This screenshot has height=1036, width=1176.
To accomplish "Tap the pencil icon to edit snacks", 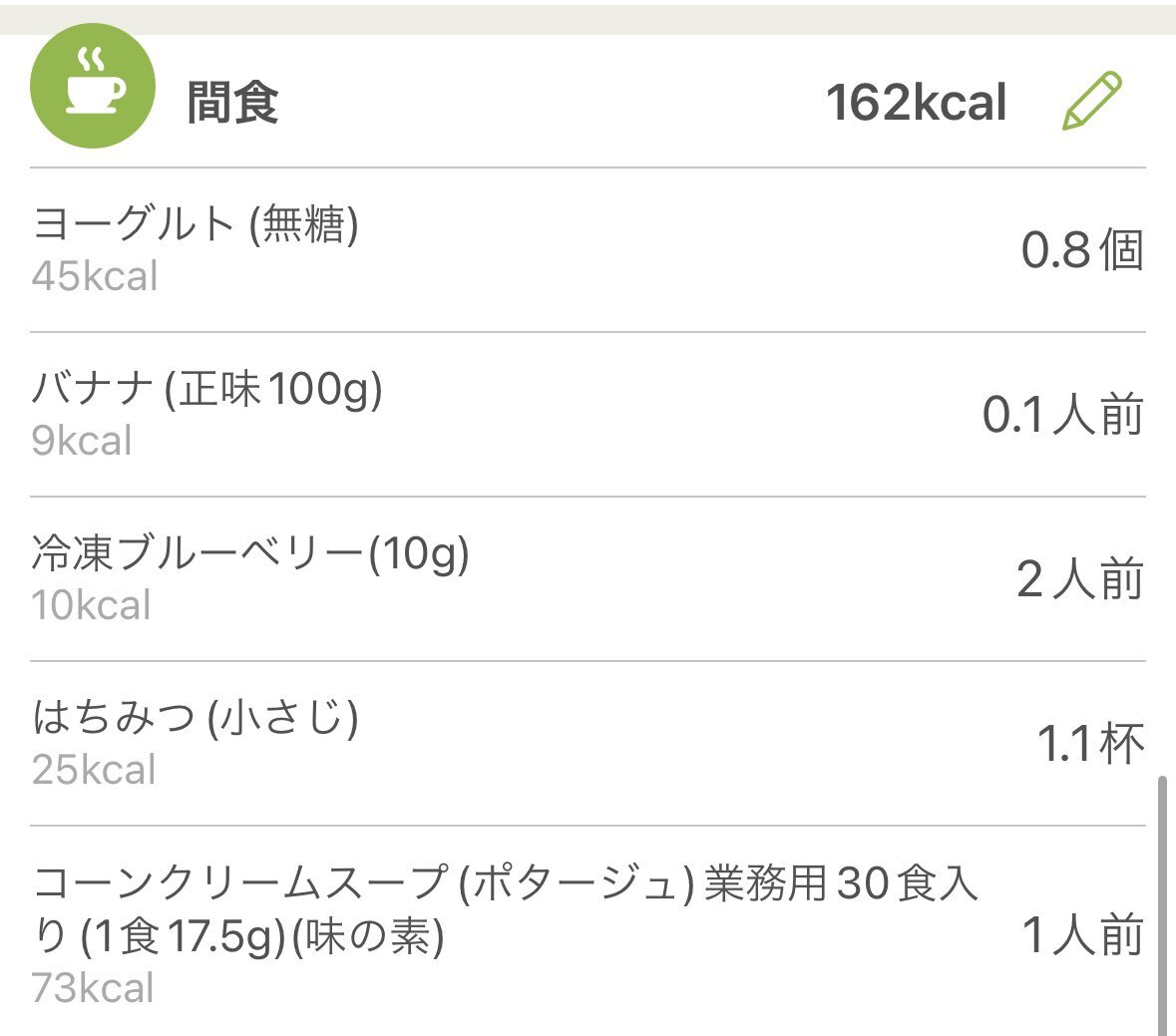I will pos(1090,101).
